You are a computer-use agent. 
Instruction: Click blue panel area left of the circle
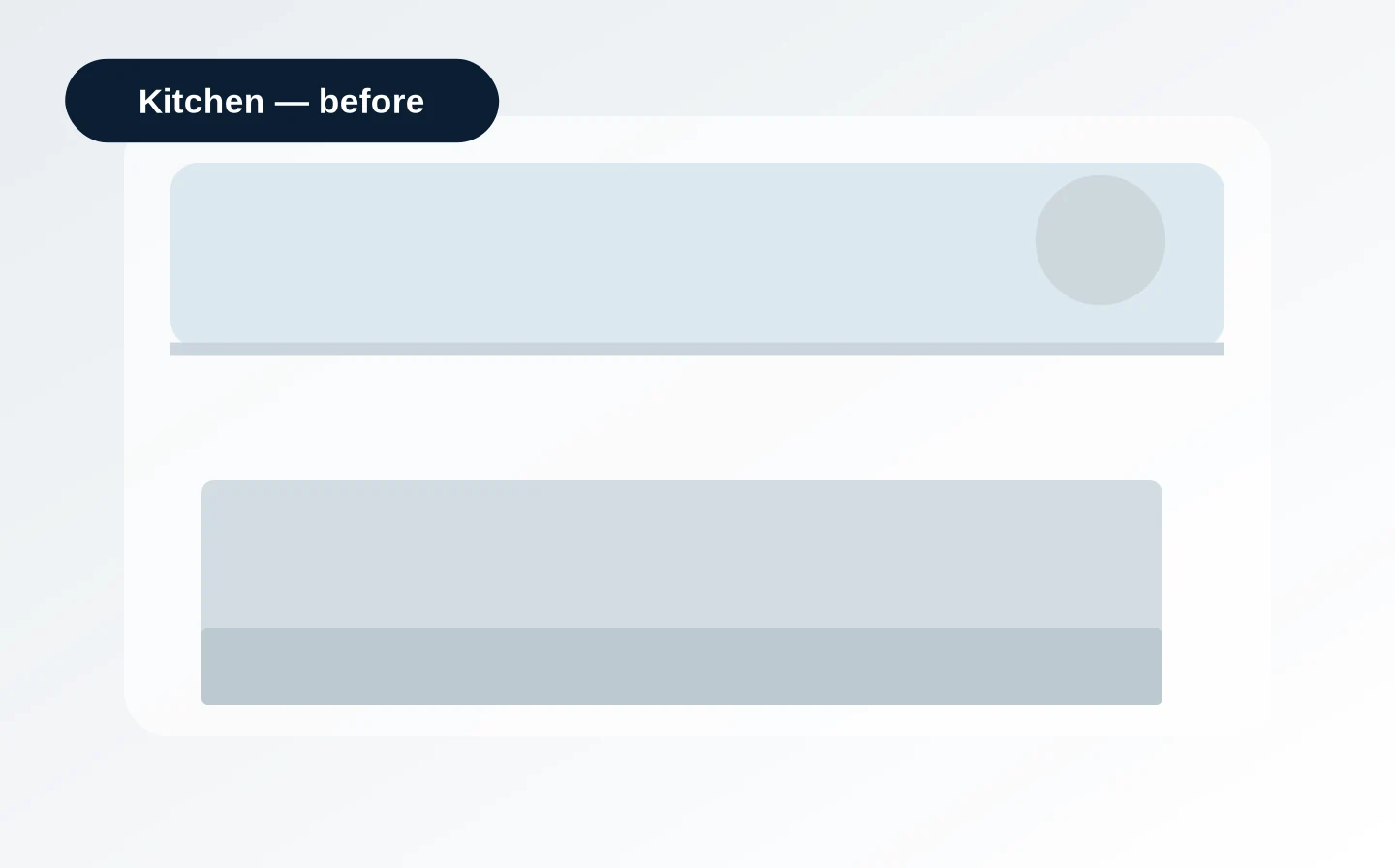601,253
